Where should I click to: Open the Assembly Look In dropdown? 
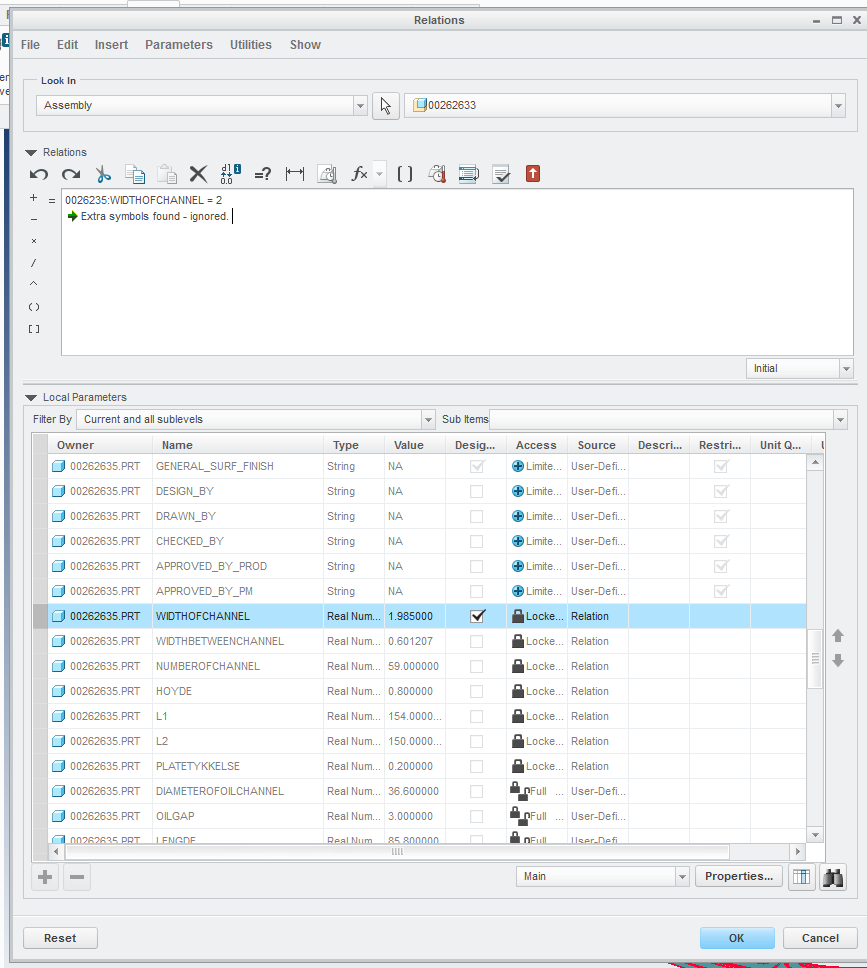tap(360, 106)
